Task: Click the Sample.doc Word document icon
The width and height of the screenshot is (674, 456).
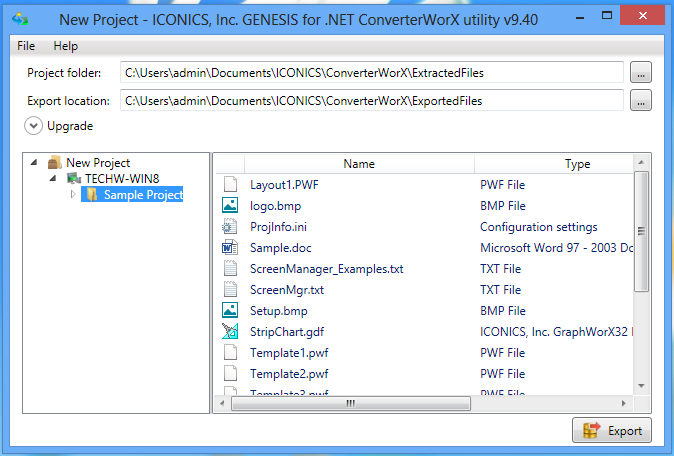Action: [231, 248]
